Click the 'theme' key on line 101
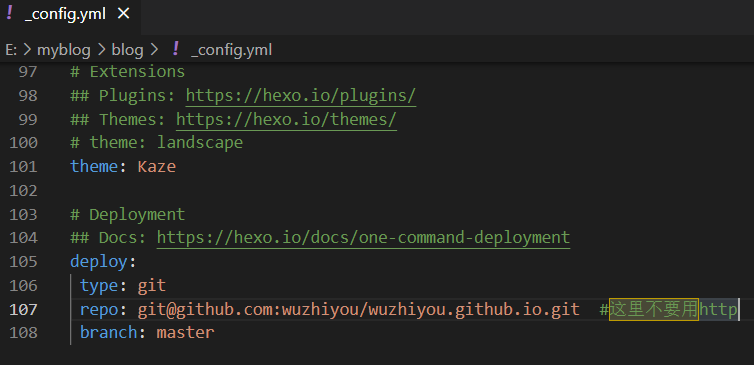754x365 pixels. point(94,166)
